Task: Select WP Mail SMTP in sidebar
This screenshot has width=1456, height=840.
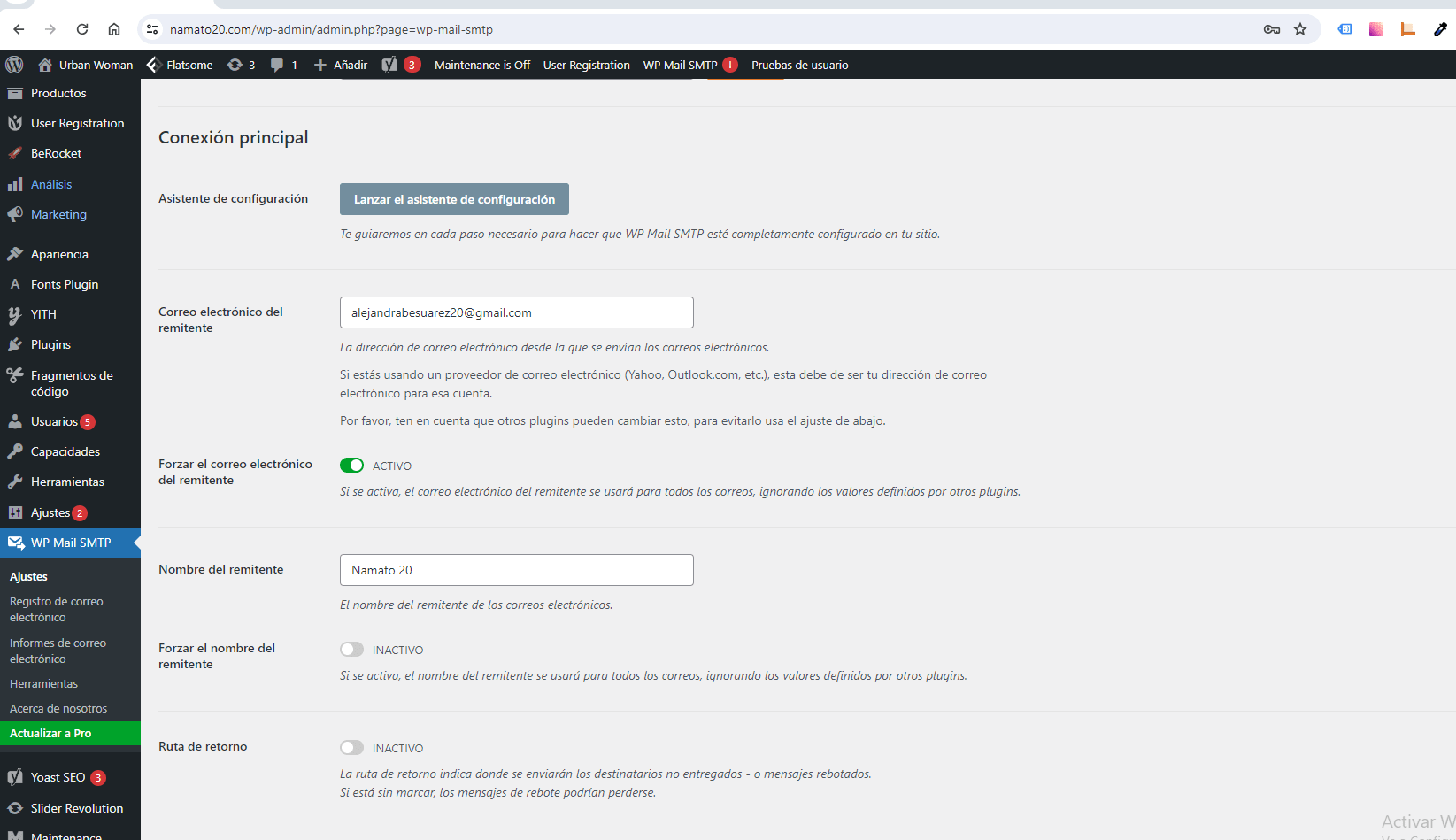Action: pos(70,543)
